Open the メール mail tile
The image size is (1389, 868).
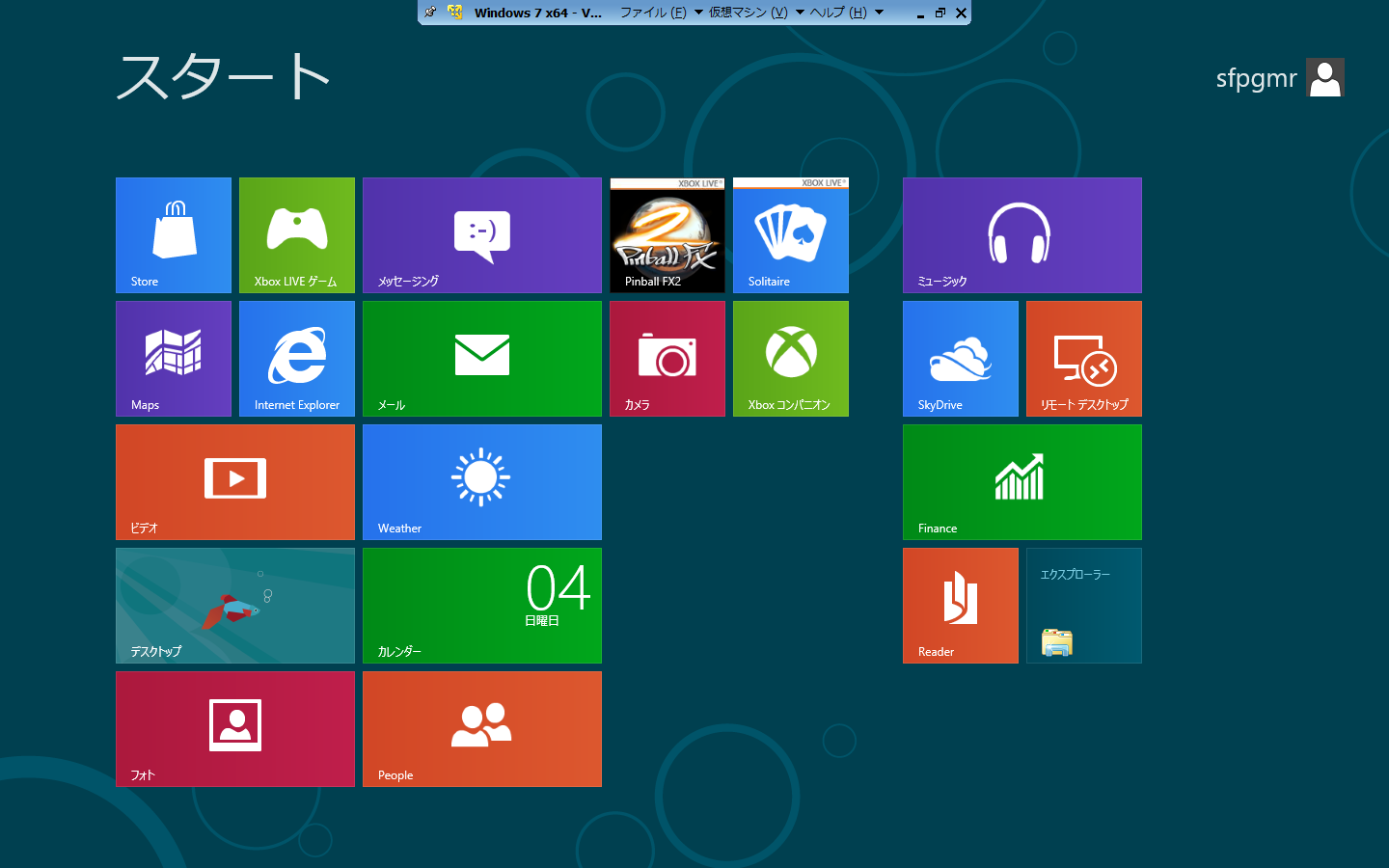pos(482,359)
